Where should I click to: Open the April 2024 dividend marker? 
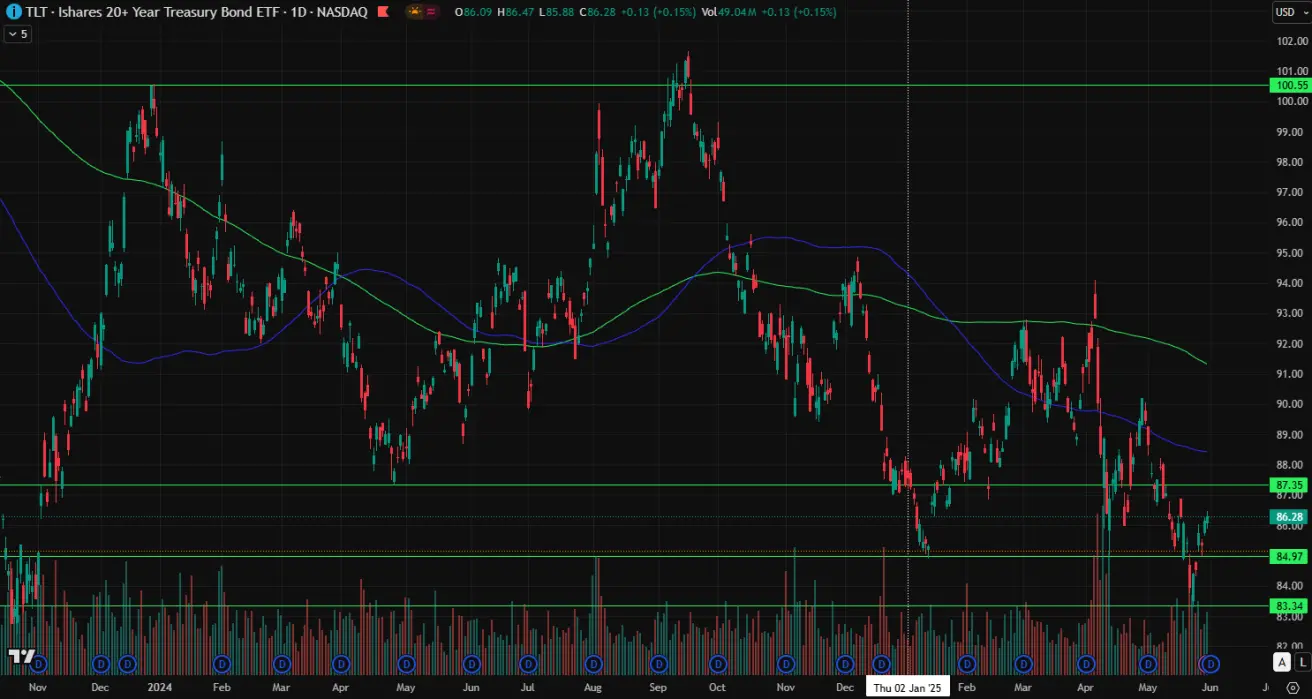point(342,662)
